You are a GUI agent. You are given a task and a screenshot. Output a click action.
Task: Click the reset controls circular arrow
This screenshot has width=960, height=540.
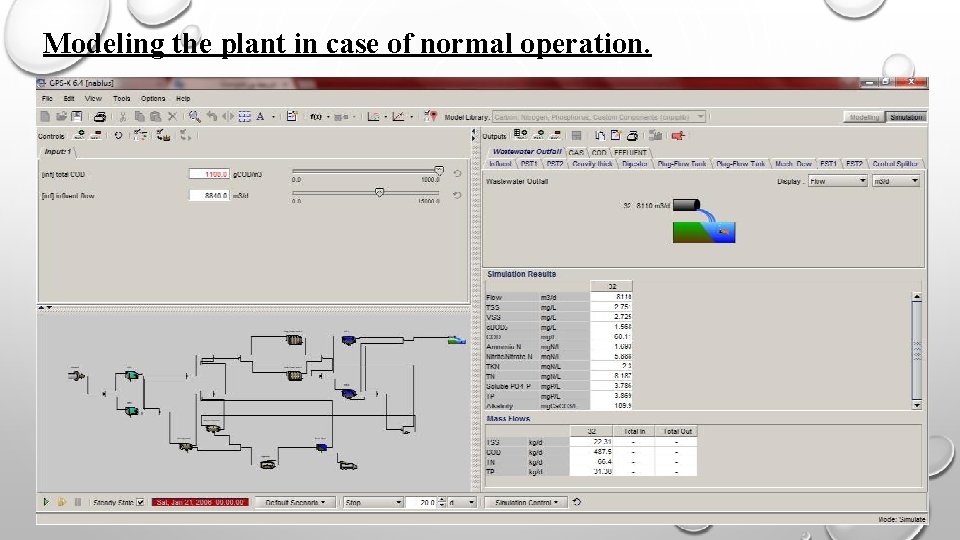click(x=118, y=135)
